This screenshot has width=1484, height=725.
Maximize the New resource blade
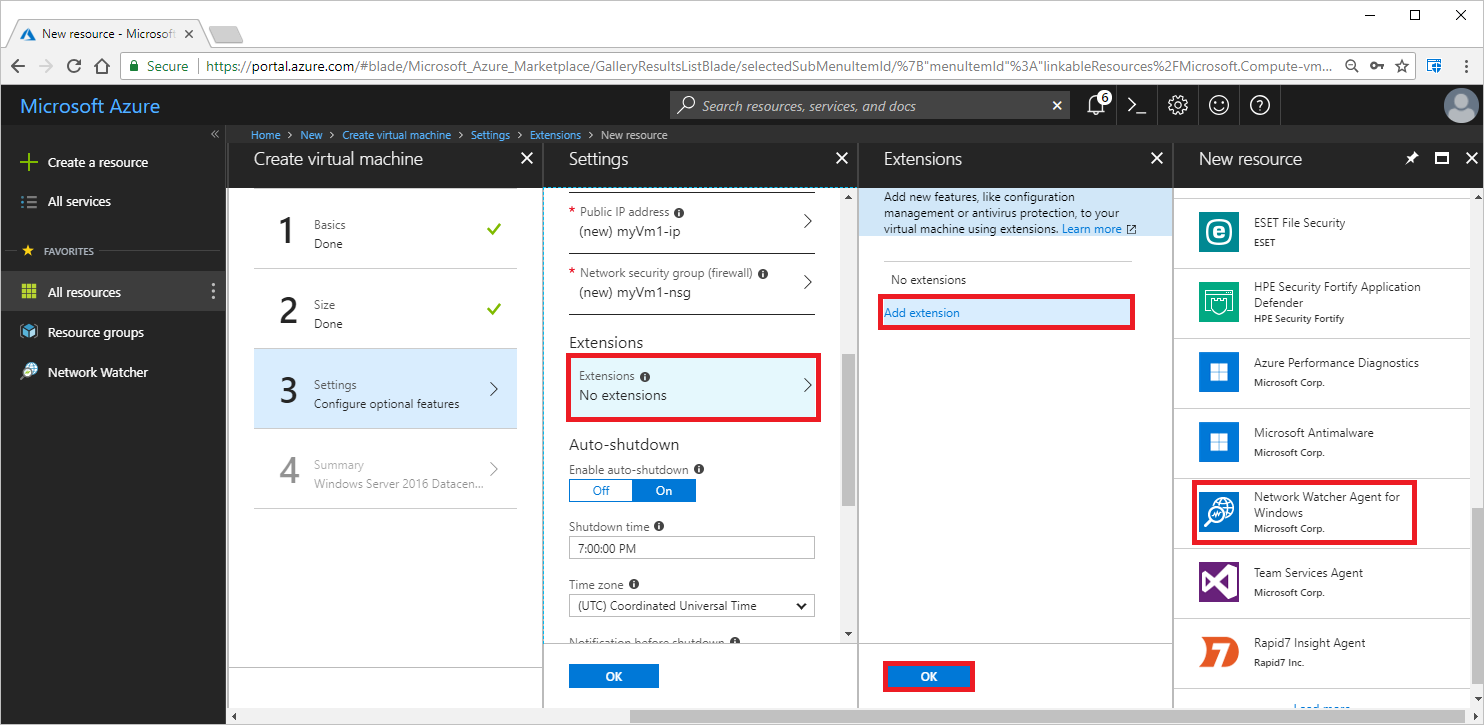pos(1442,158)
